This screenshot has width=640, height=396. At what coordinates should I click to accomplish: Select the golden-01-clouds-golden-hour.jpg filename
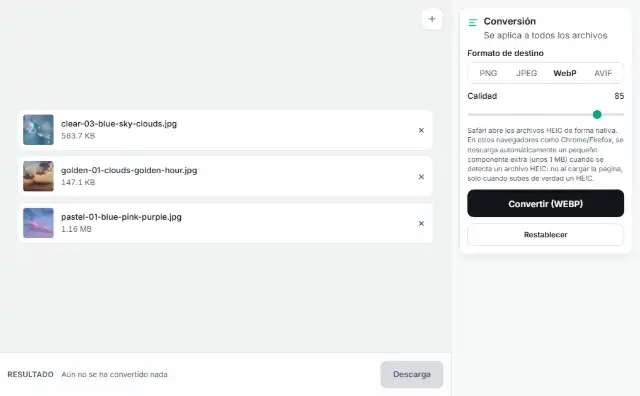[x=129, y=170]
